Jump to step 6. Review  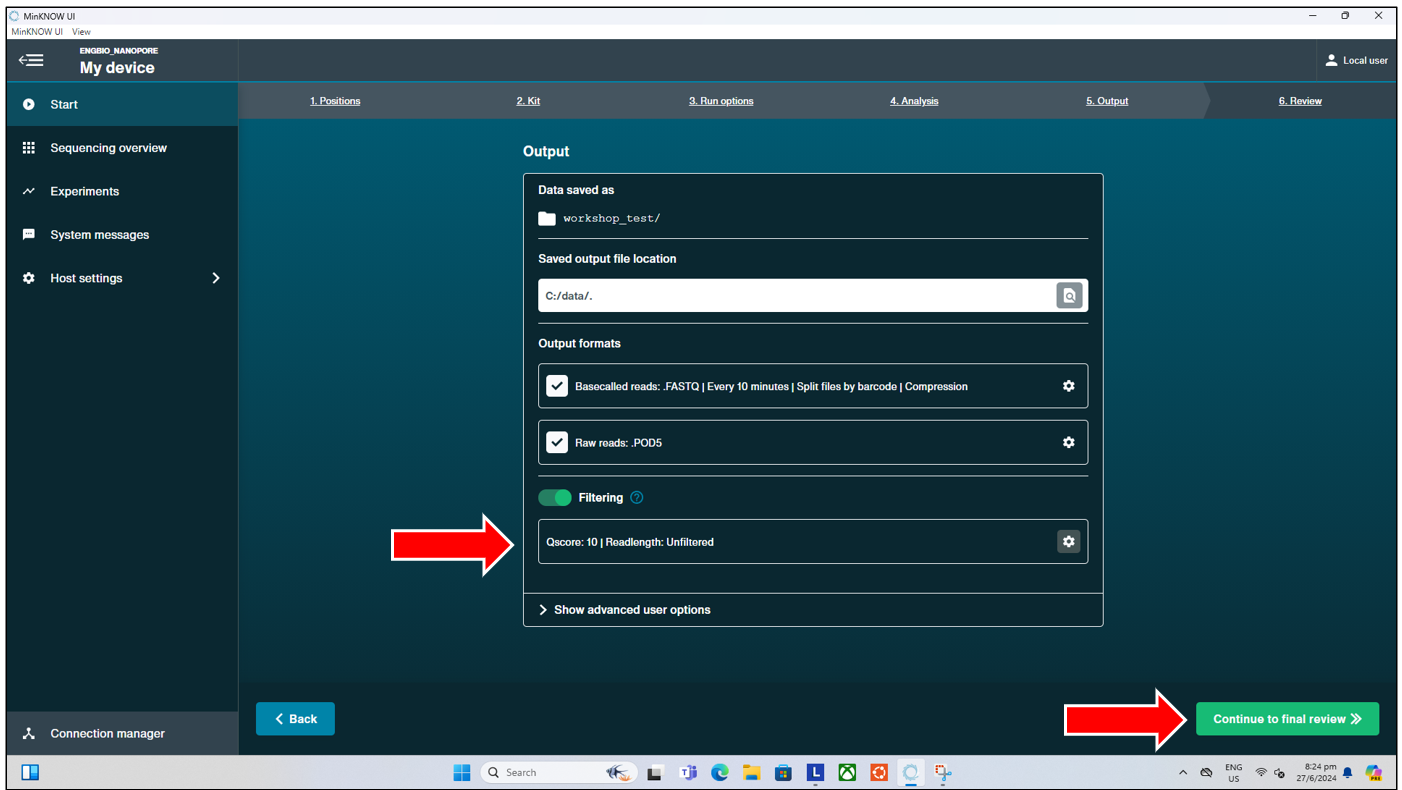pos(1300,101)
